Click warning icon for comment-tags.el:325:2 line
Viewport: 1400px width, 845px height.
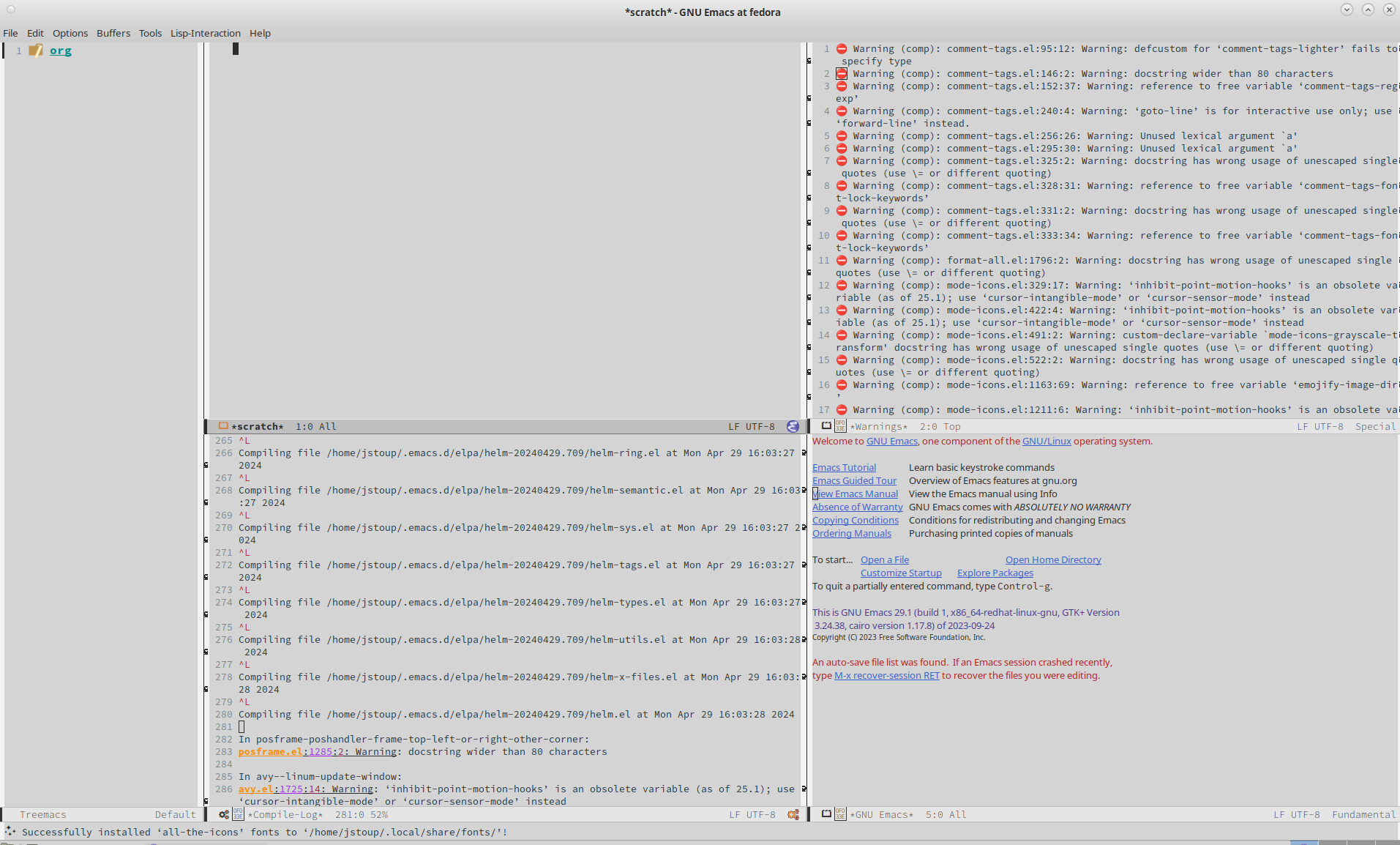(x=842, y=160)
